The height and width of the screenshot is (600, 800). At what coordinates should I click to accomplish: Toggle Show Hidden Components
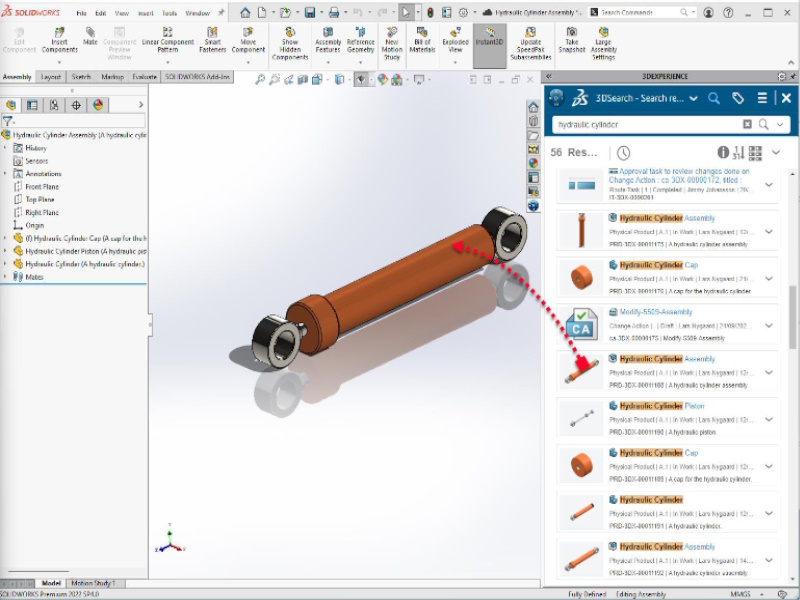[290, 41]
